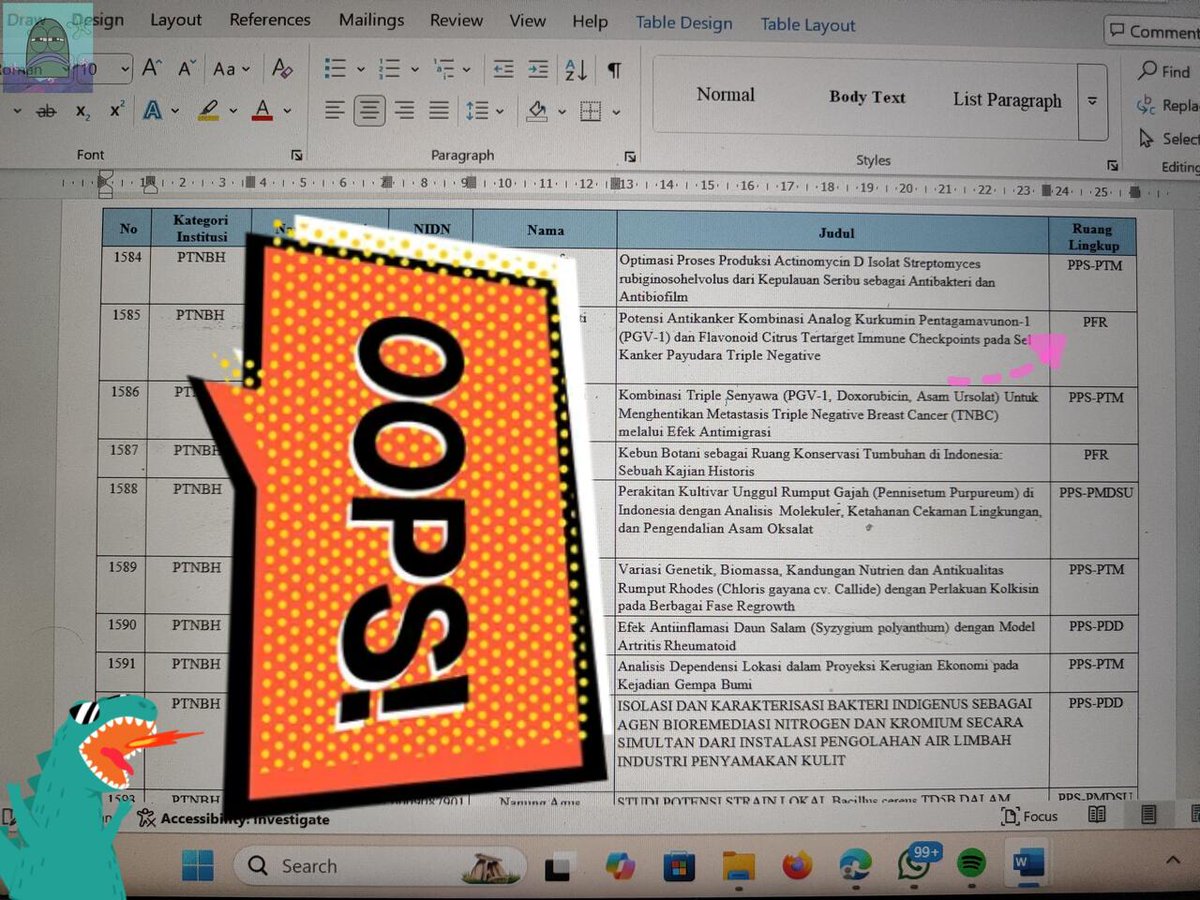The width and height of the screenshot is (1200, 900).
Task: Open the Review tab
Action: [456, 21]
